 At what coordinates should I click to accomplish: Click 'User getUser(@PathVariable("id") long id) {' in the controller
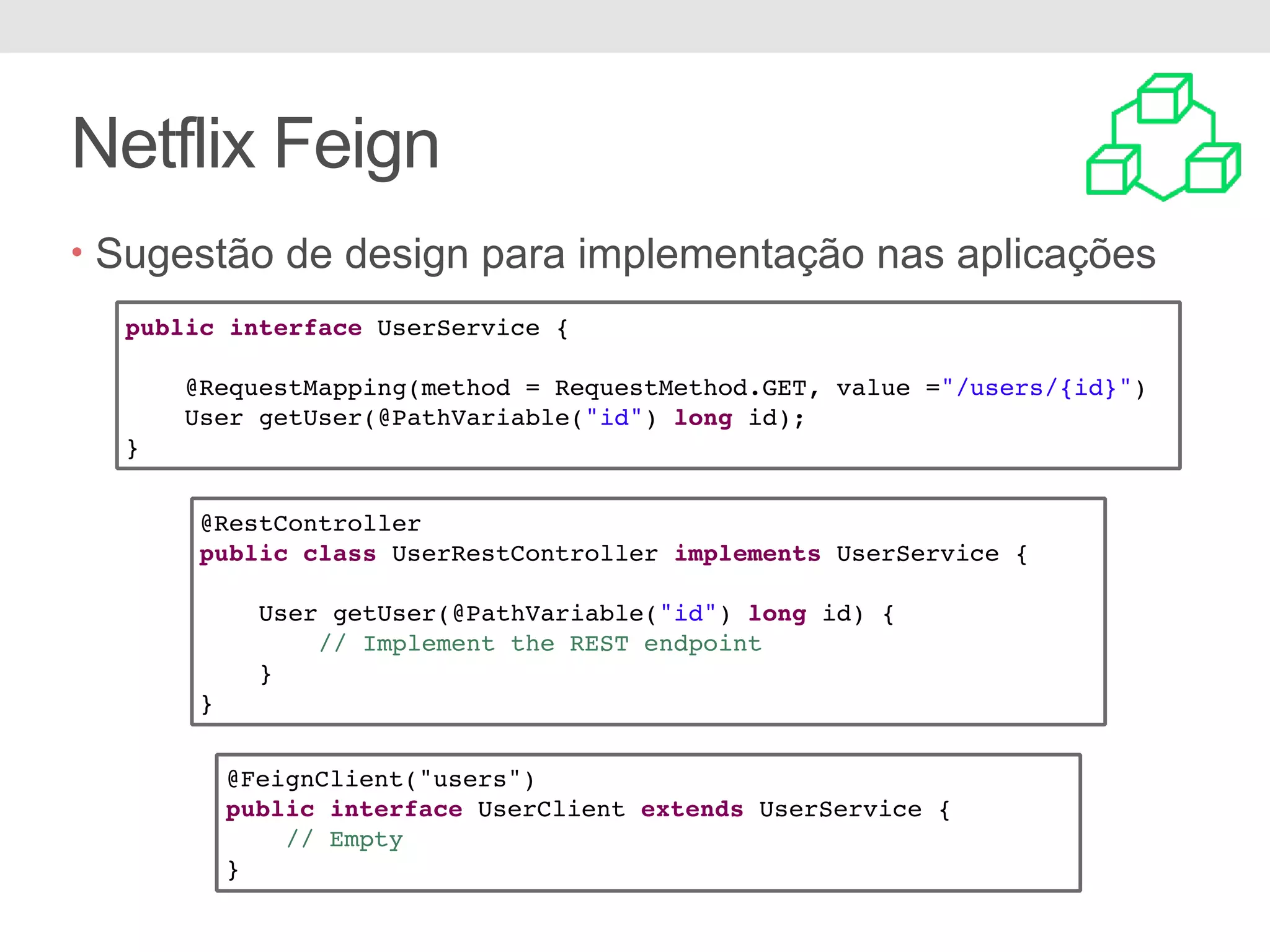coord(576,614)
